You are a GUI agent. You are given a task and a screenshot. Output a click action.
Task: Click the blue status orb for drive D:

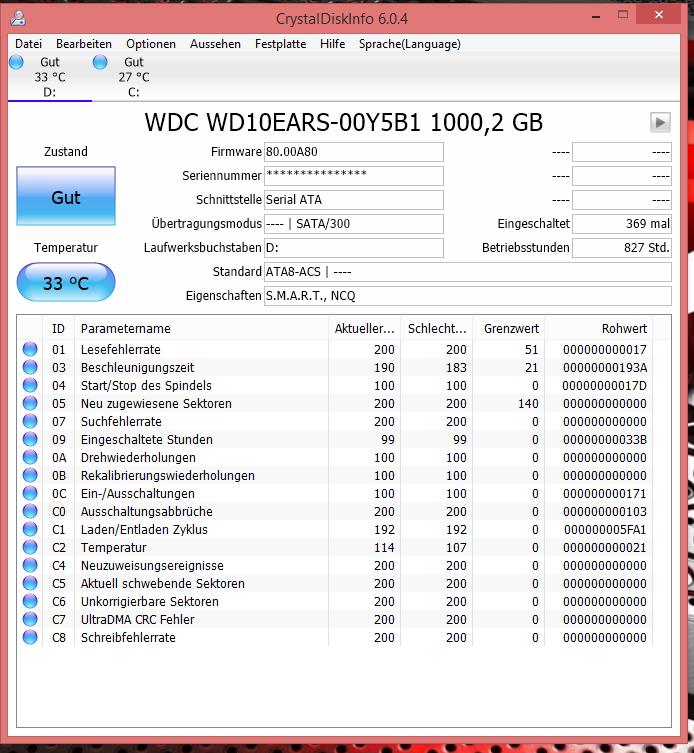pyautogui.click(x=16, y=62)
